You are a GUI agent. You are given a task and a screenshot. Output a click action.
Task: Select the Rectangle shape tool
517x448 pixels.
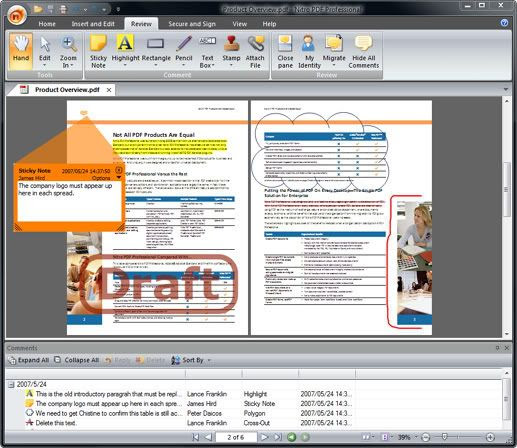pyautogui.click(x=156, y=52)
